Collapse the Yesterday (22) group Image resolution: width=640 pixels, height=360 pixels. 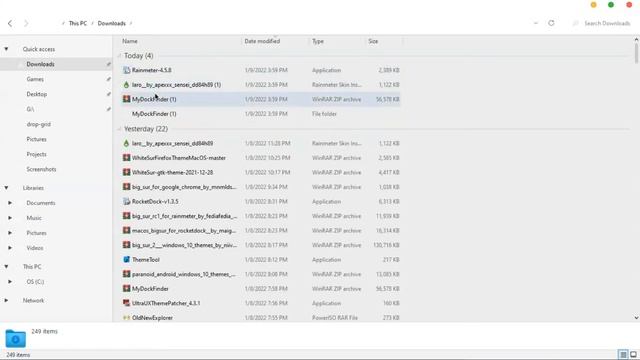click(119, 129)
